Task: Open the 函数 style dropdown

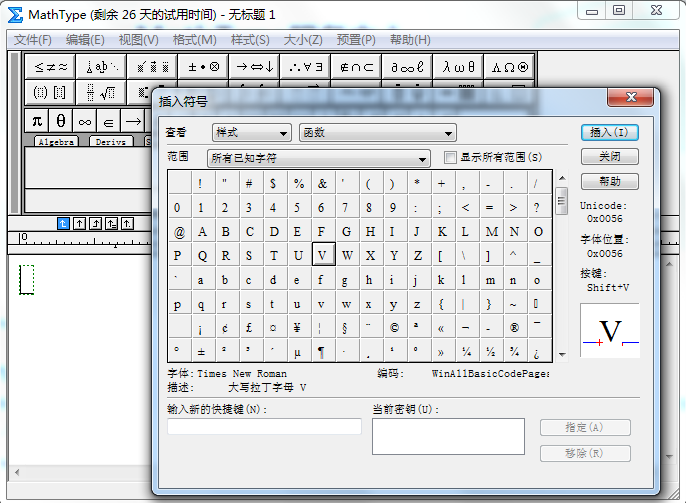Action: [x=378, y=133]
